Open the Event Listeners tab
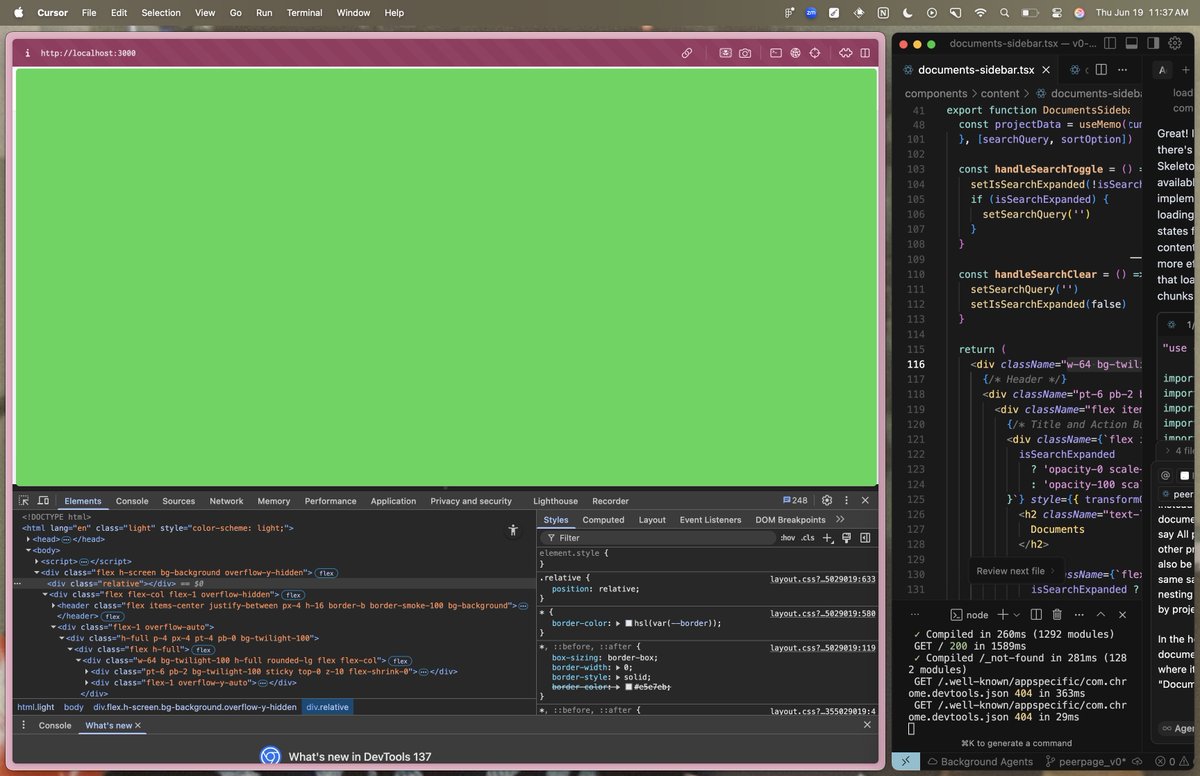This screenshot has height=776, width=1200. click(x=710, y=520)
